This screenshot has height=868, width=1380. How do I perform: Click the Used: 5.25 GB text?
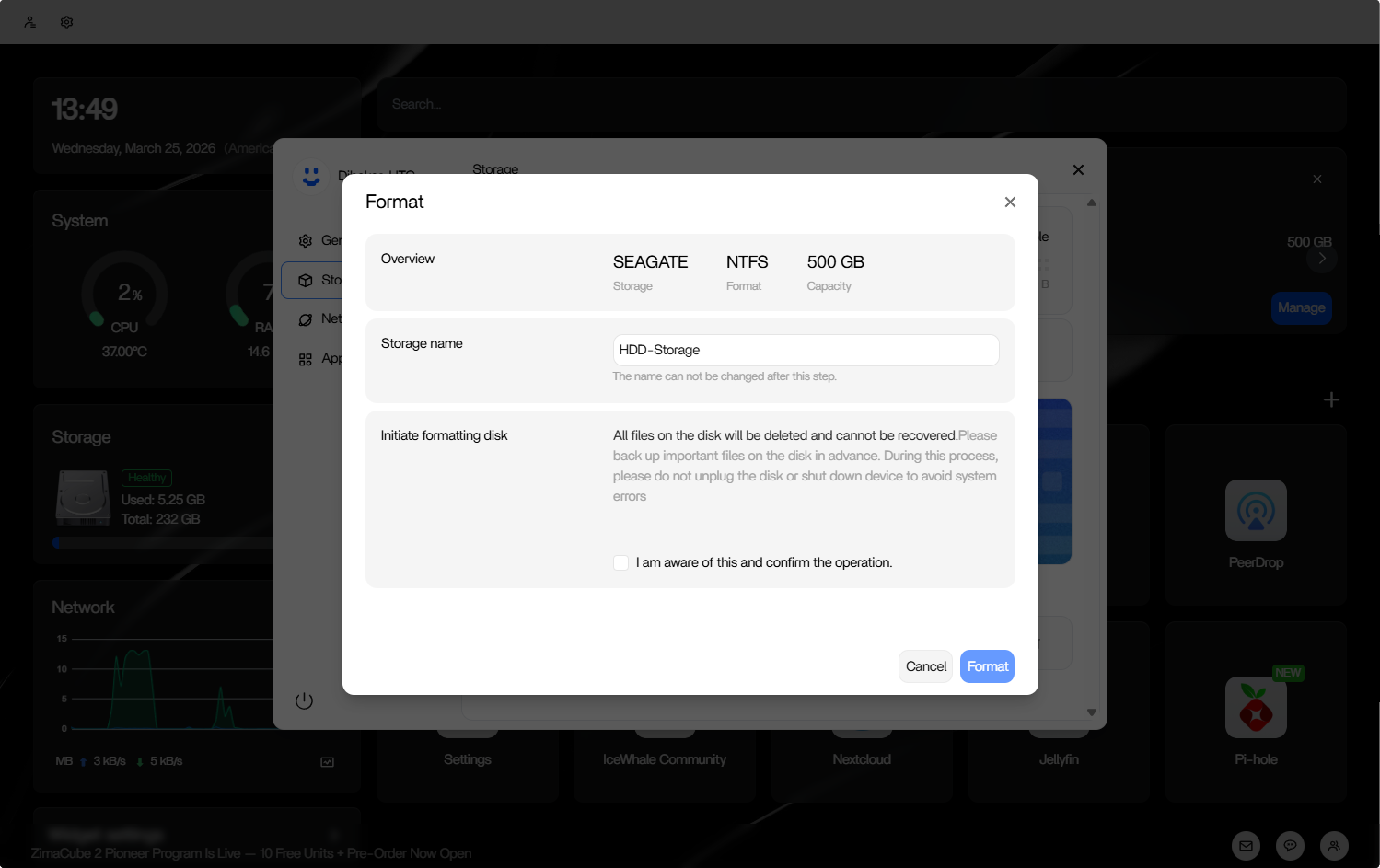pos(163,500)
